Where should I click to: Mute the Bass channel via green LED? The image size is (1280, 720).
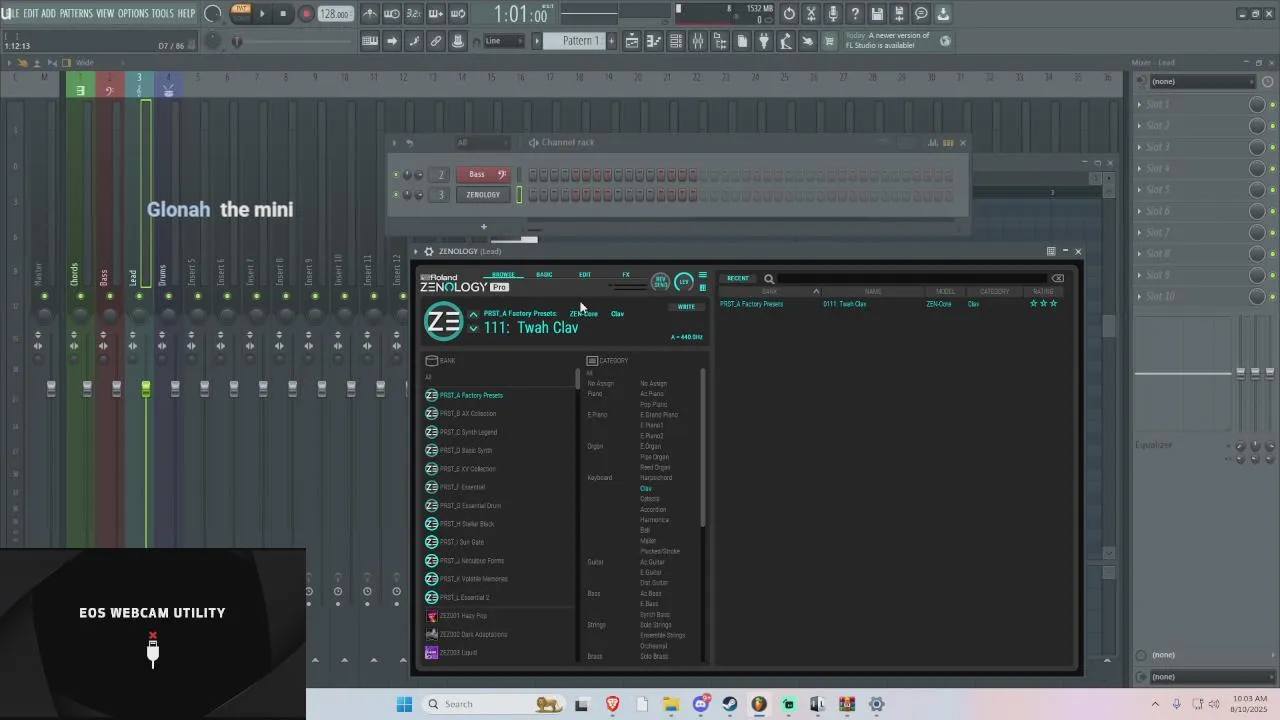point(396,174)
